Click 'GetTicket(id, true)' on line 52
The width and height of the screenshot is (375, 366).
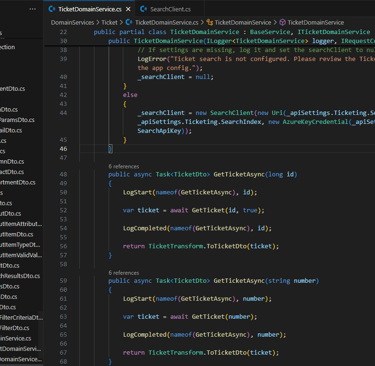point(228,210)
